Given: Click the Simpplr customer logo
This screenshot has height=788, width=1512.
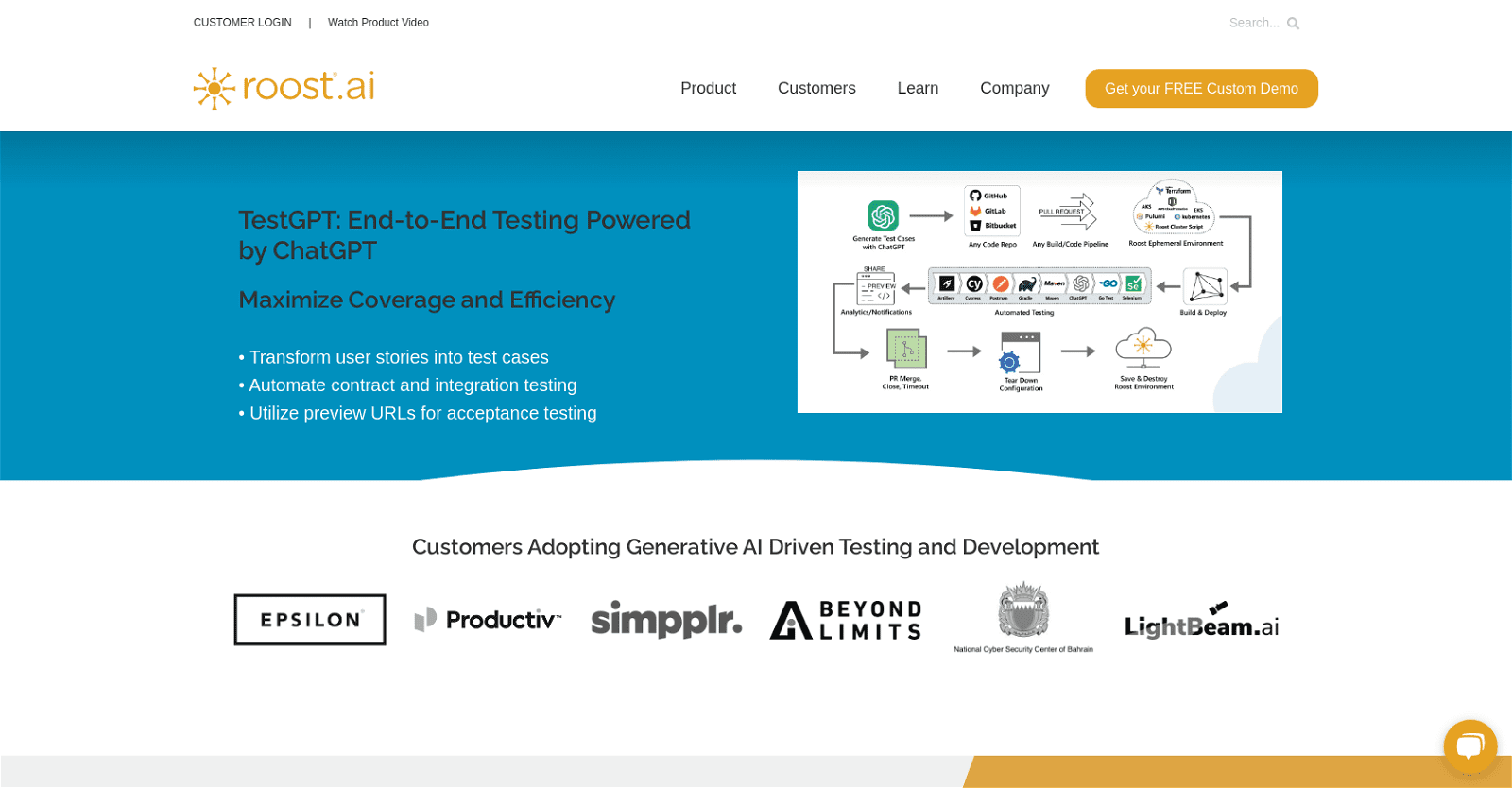Looking at the screenshot, I should (666, 620).
